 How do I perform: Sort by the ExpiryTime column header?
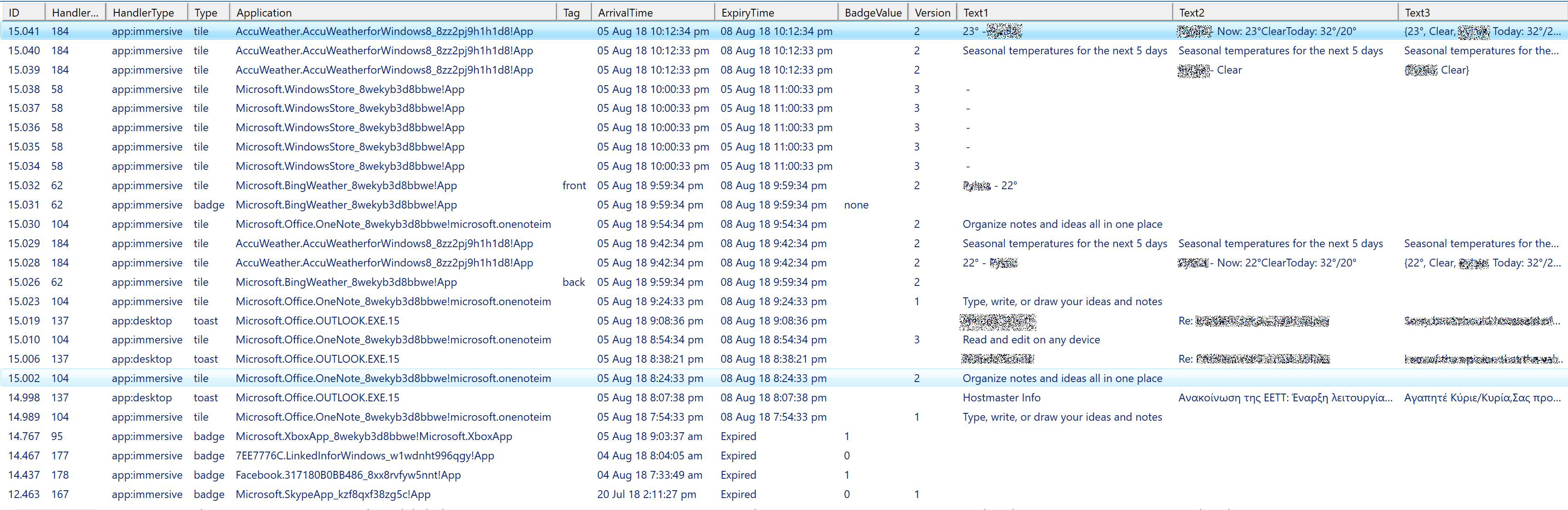click(x=747, y=12)
